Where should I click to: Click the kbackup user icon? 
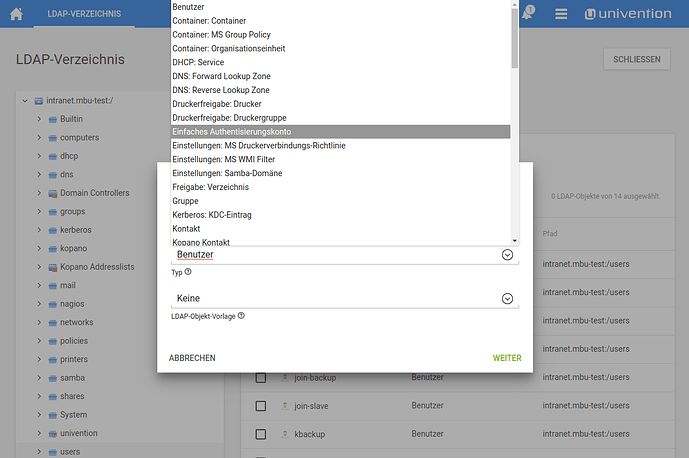[x=285, y=434]
